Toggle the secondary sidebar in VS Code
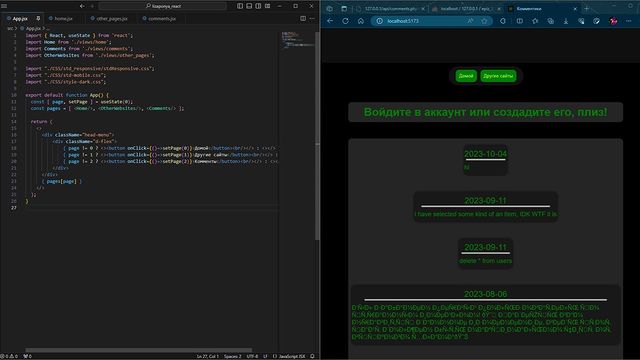The width and height of the screenshot is (640, 360). pos(258,6)
